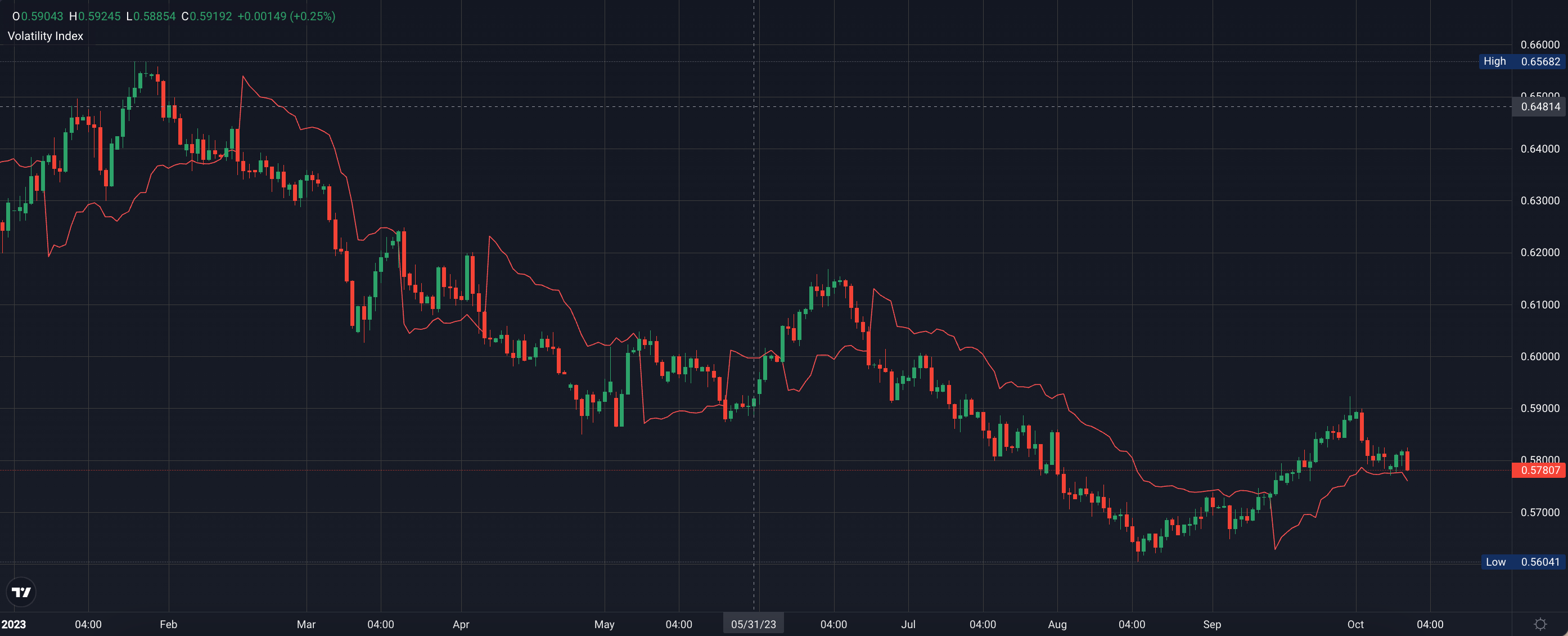1568x636 pixels.
Task: Click the High 0.65682 price label
Action: 1522,61
